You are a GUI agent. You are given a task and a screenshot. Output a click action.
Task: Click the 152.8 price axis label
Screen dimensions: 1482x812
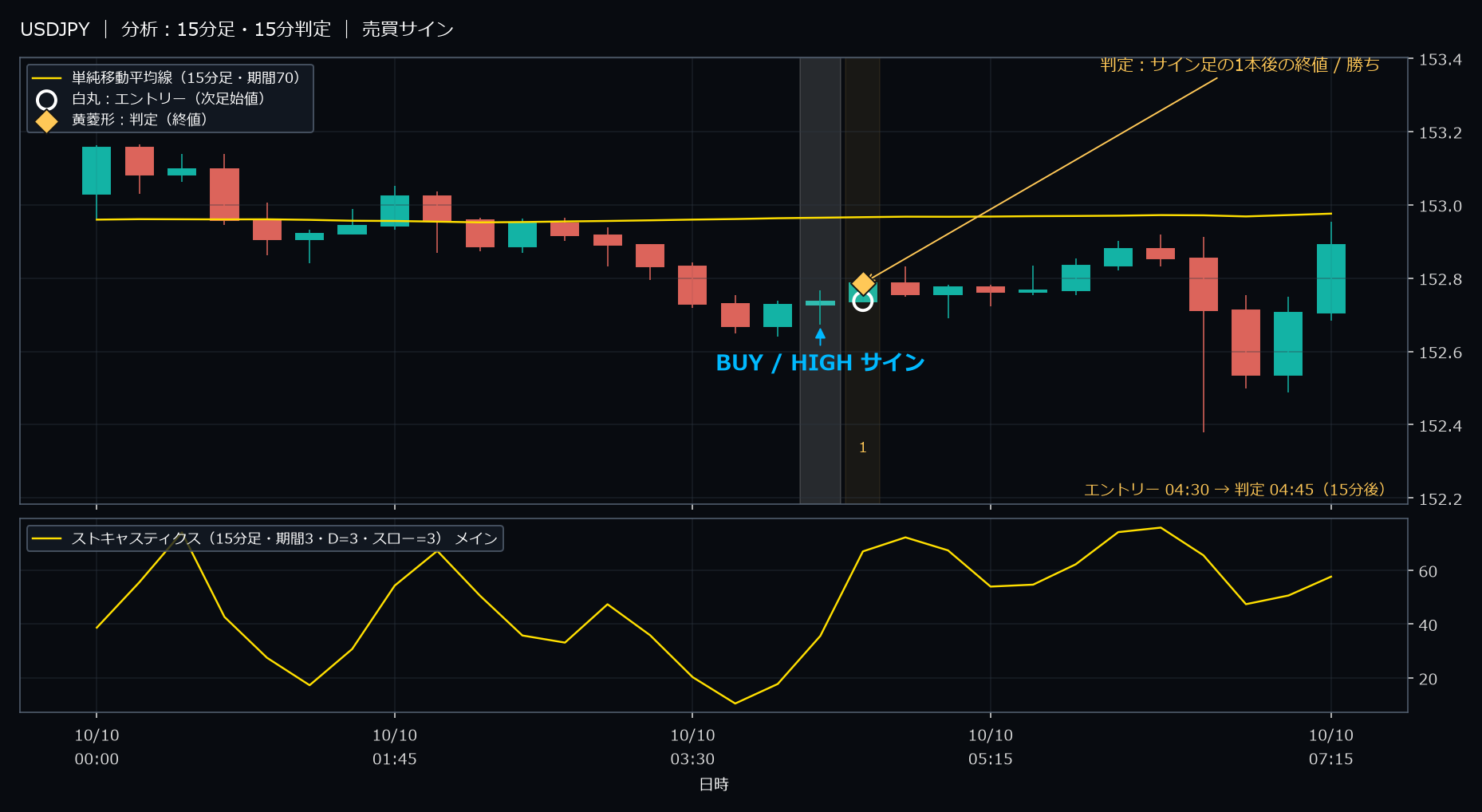[1441, 279]
